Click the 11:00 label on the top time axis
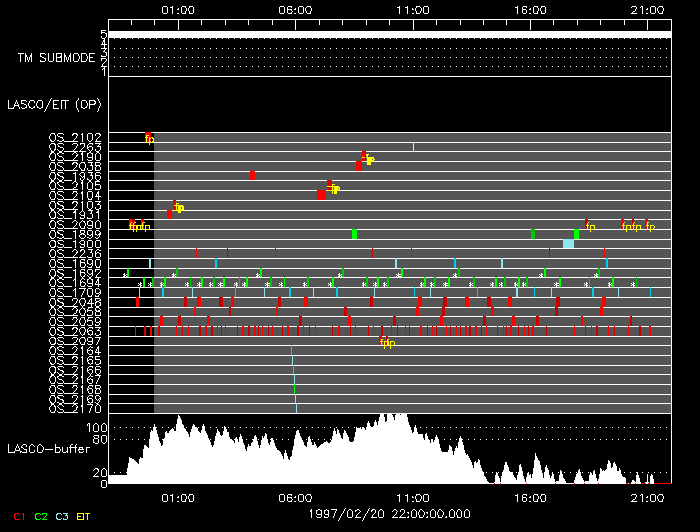The height and width of the screenshot is (532, 700). (413, 9)
